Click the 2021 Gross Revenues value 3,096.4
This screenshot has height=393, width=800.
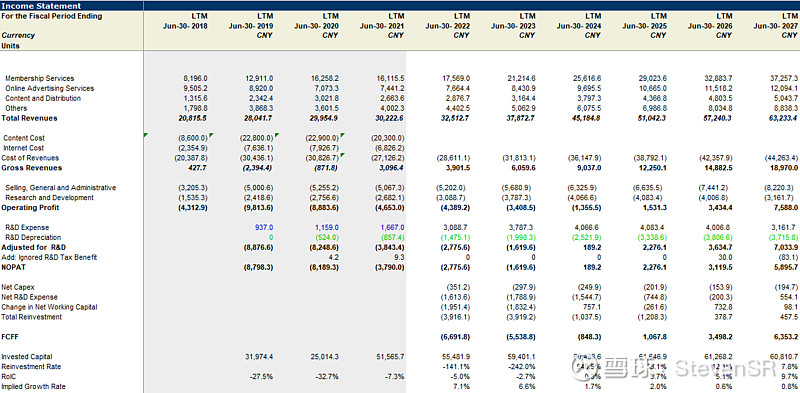click(391, 168)
